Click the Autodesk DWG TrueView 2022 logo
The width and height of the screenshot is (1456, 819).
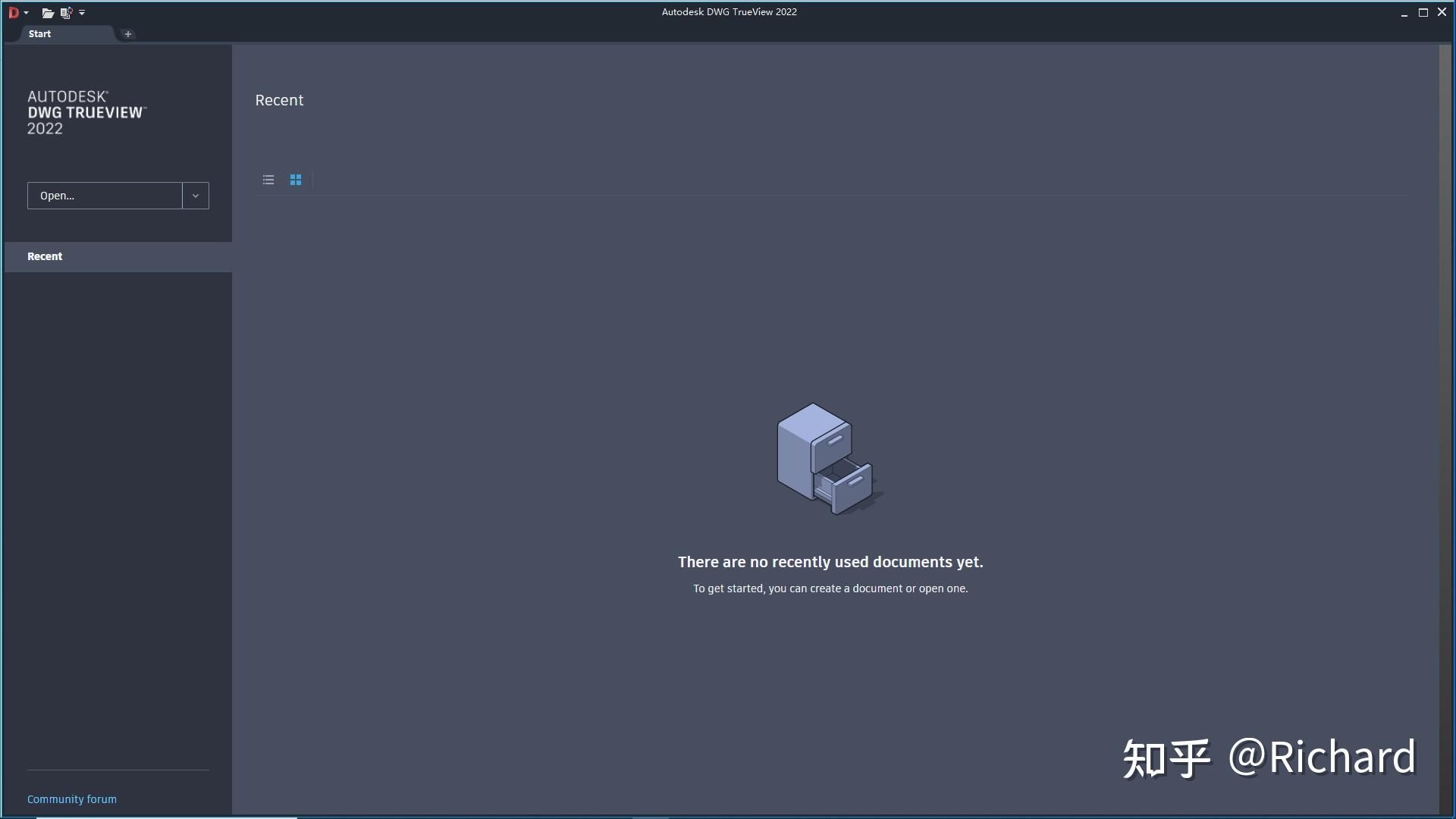[86, 113]
